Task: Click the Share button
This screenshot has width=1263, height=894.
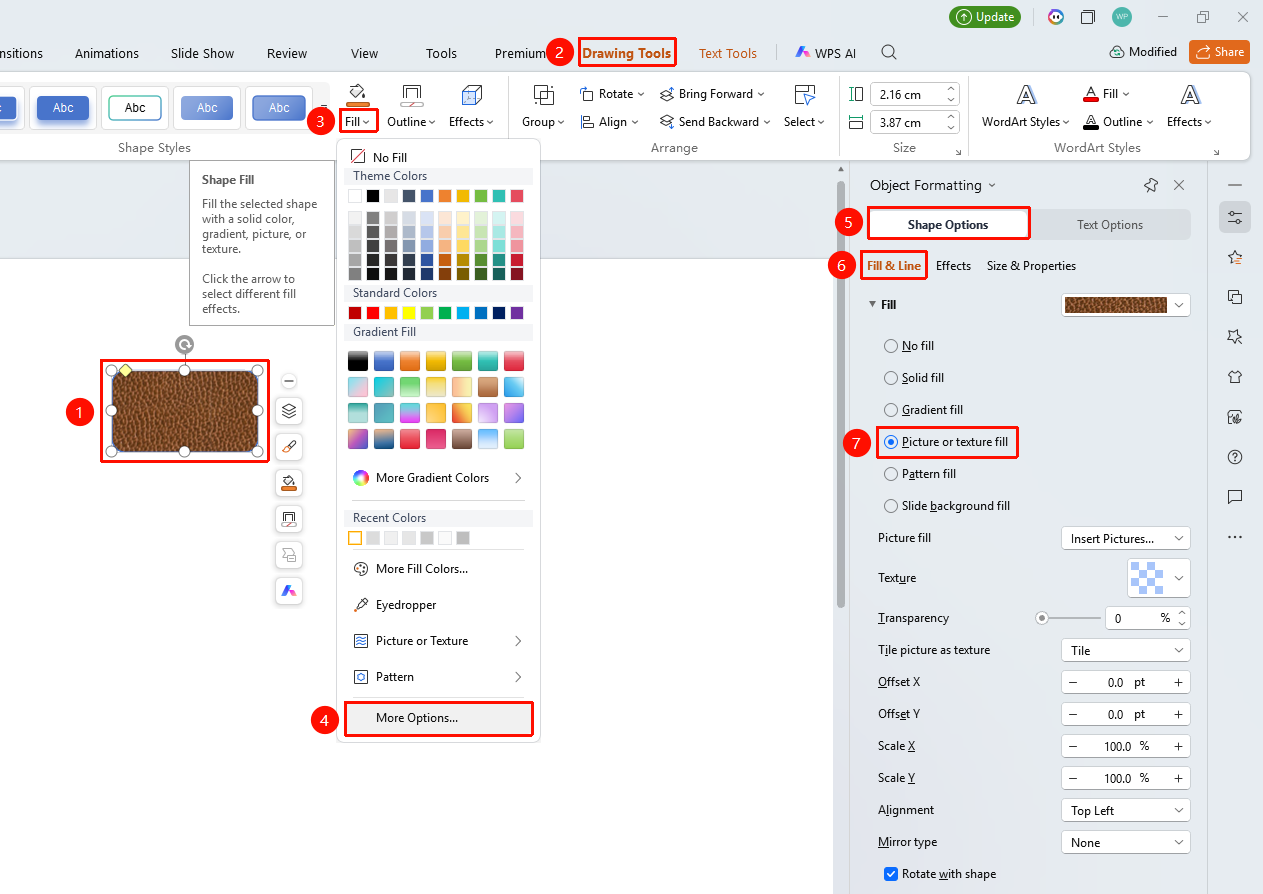Action: 1219,52
